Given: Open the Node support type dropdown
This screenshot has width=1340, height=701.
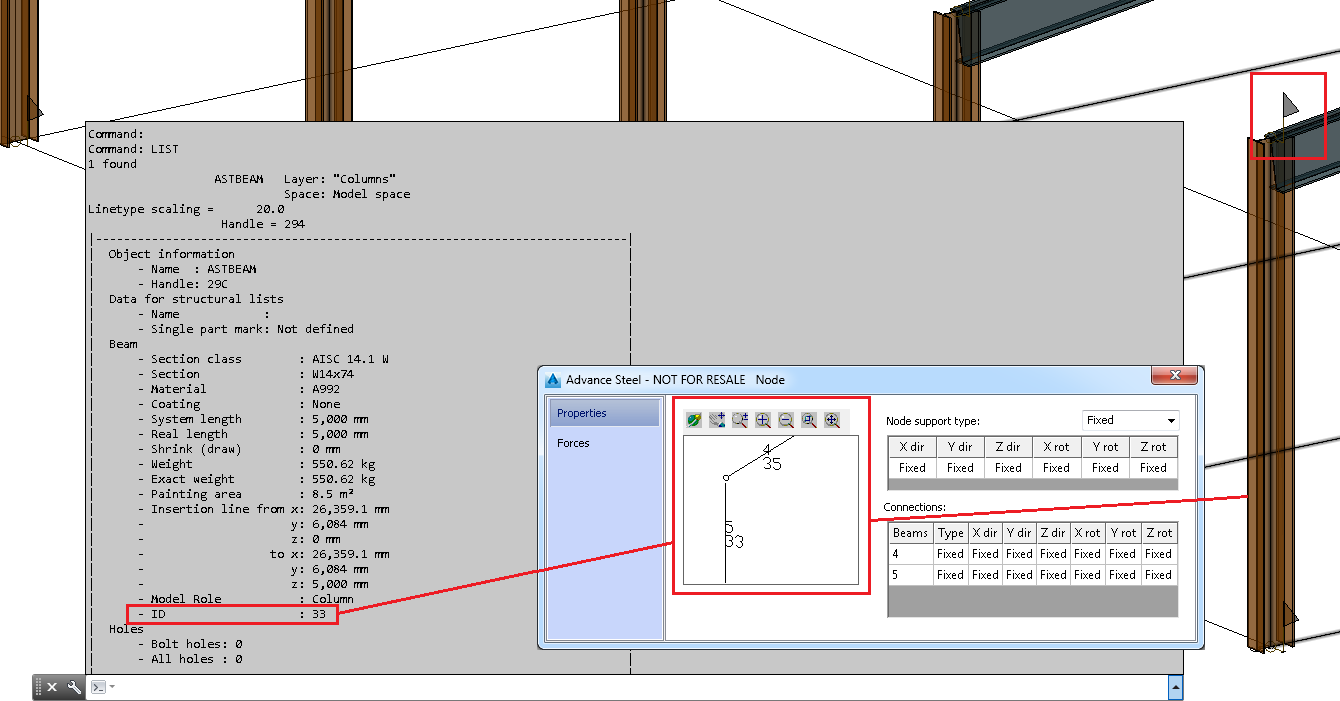Looking at the screenshot, I should [1131, 421].
